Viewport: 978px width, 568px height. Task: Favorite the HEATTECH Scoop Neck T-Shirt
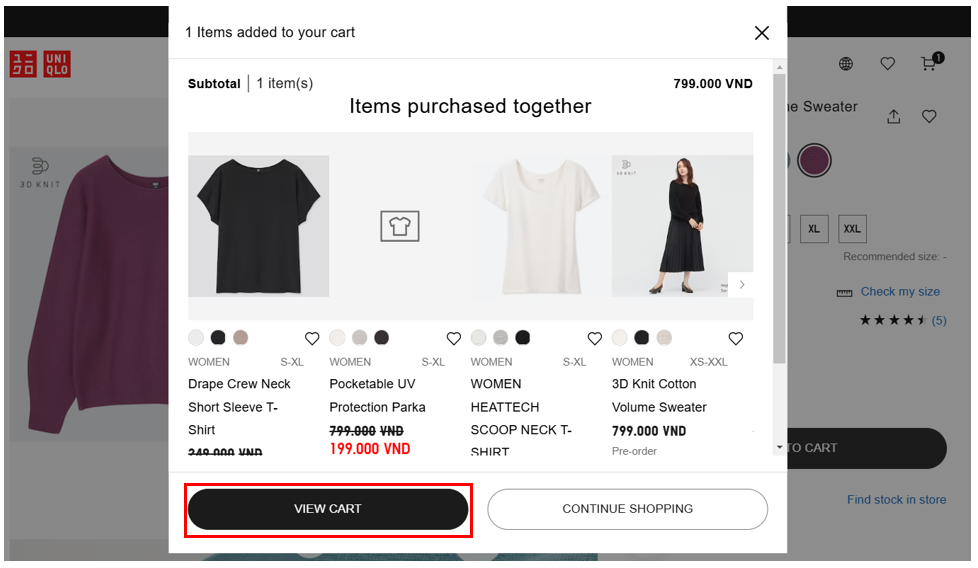pyautogui.click(x=594, y=338)
